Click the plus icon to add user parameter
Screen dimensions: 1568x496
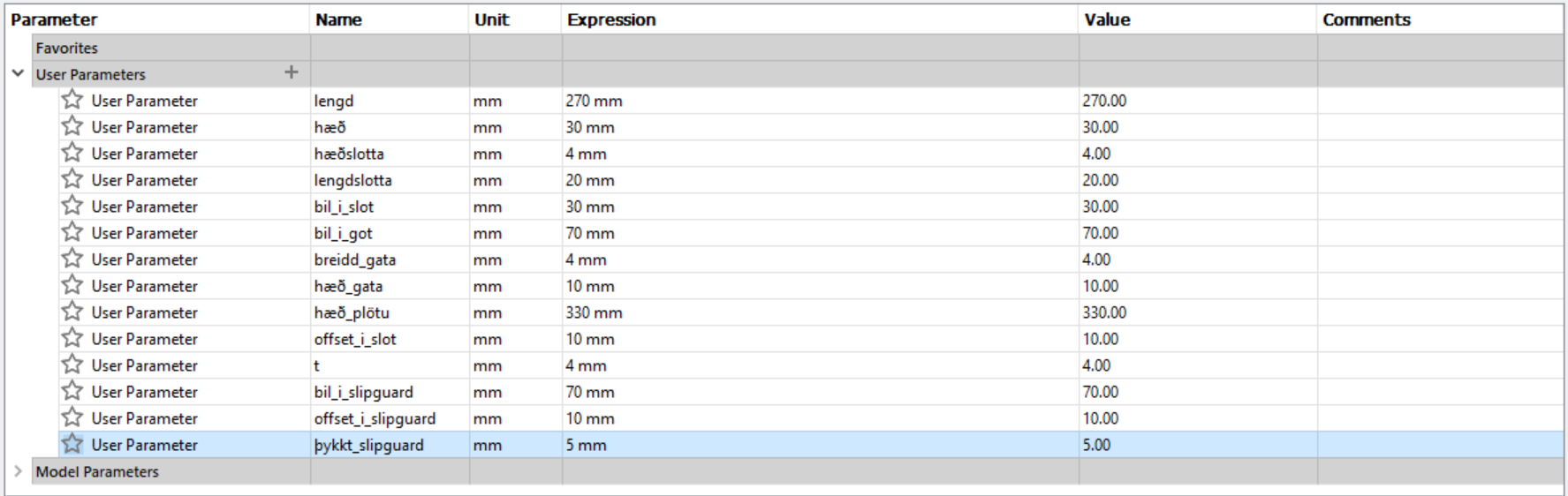click(x=292, y=73)
